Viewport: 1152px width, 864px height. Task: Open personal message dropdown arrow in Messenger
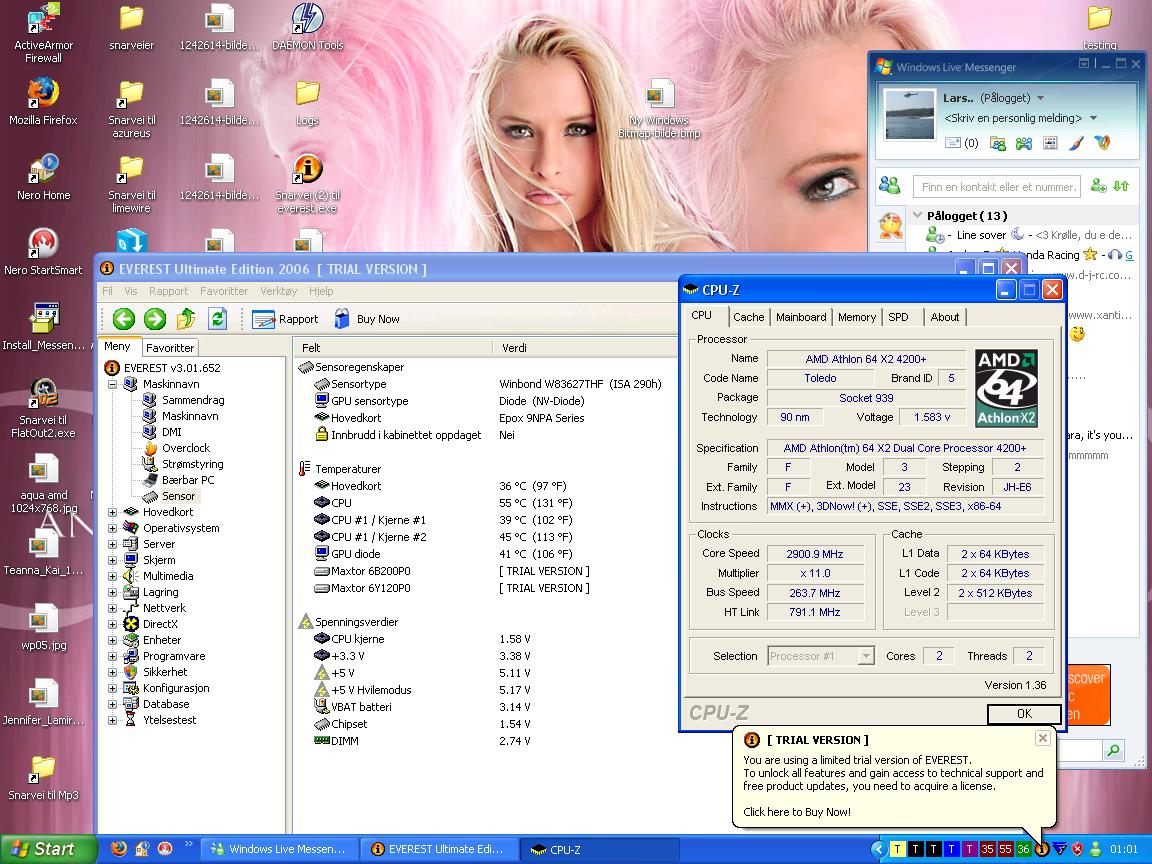point(1093,118)
